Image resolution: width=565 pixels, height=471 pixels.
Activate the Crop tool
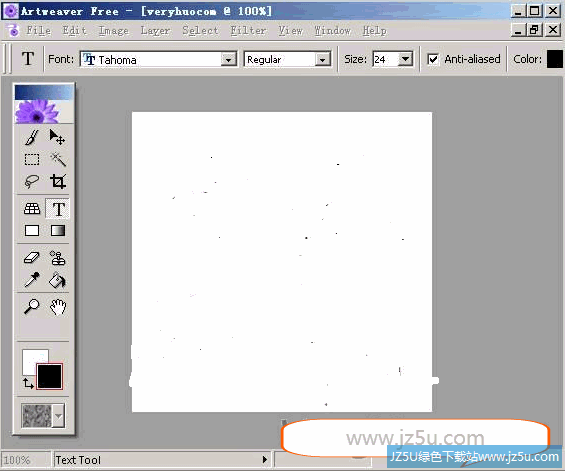click(x=57, y=181)
